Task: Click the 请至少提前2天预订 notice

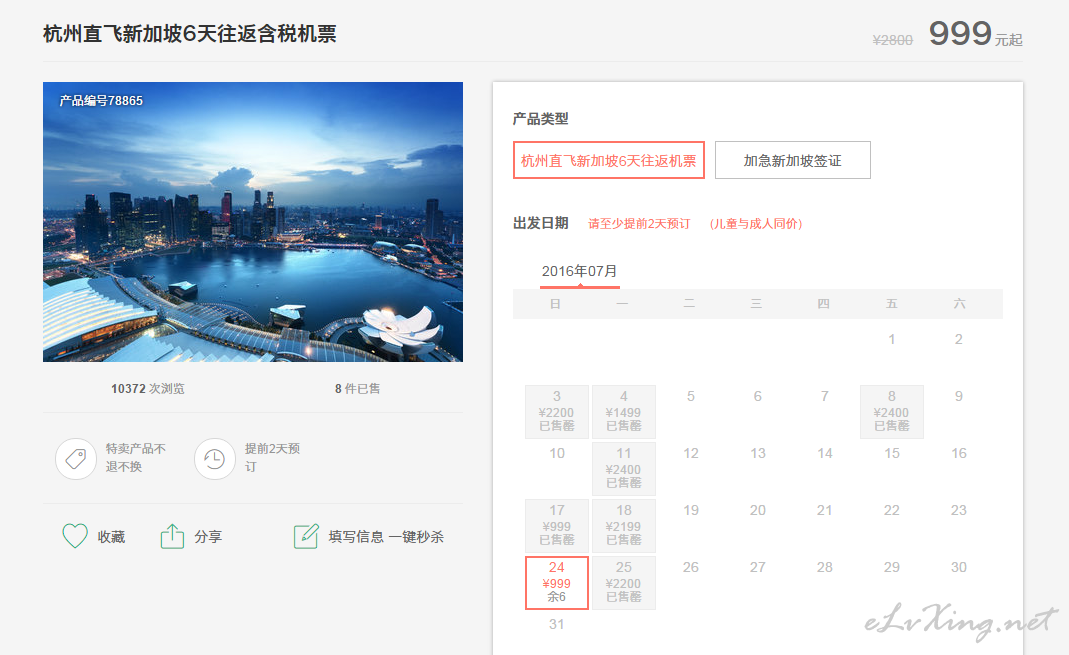Action: point(639,224)
